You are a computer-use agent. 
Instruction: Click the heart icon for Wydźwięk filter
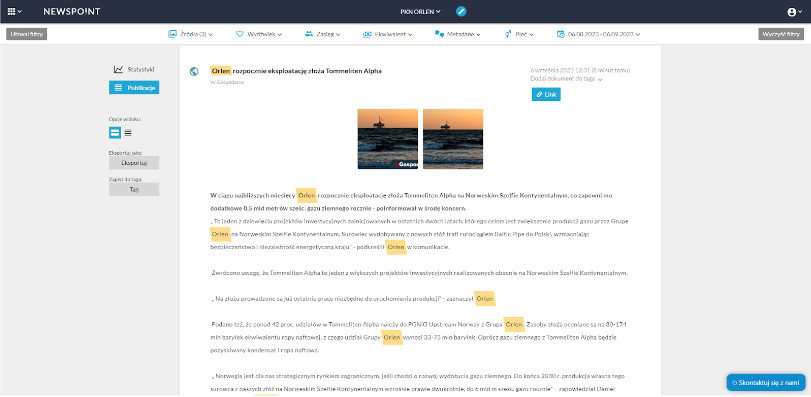click(239, 34)
